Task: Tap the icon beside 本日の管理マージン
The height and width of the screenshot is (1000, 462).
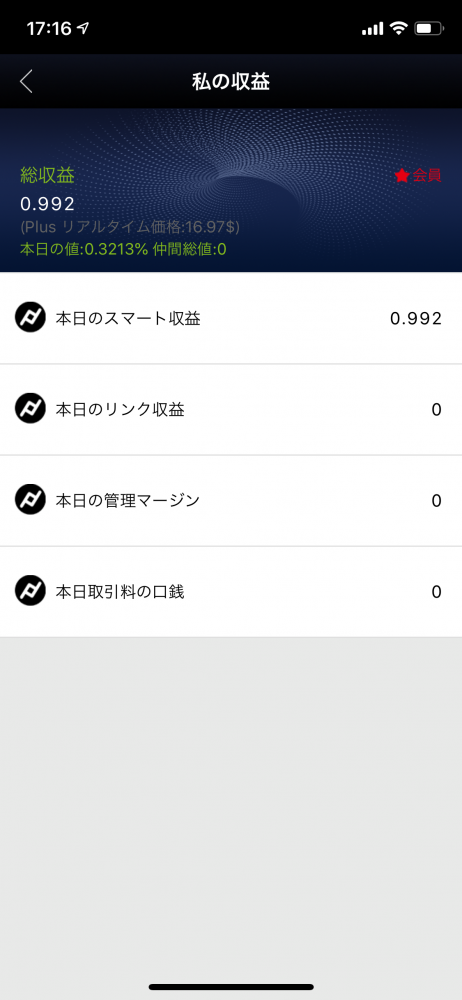Action: pos(30,501)
